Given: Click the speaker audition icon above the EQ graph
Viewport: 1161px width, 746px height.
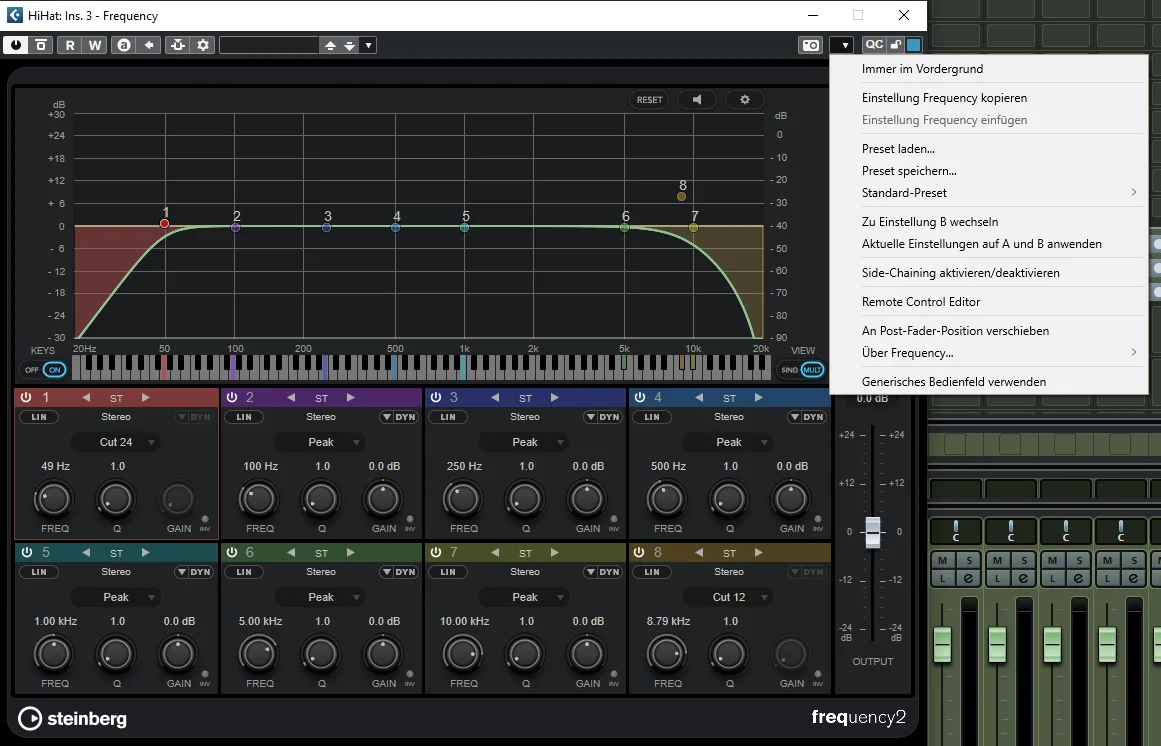Looking at the screenshot, I should tap(697, 99).
